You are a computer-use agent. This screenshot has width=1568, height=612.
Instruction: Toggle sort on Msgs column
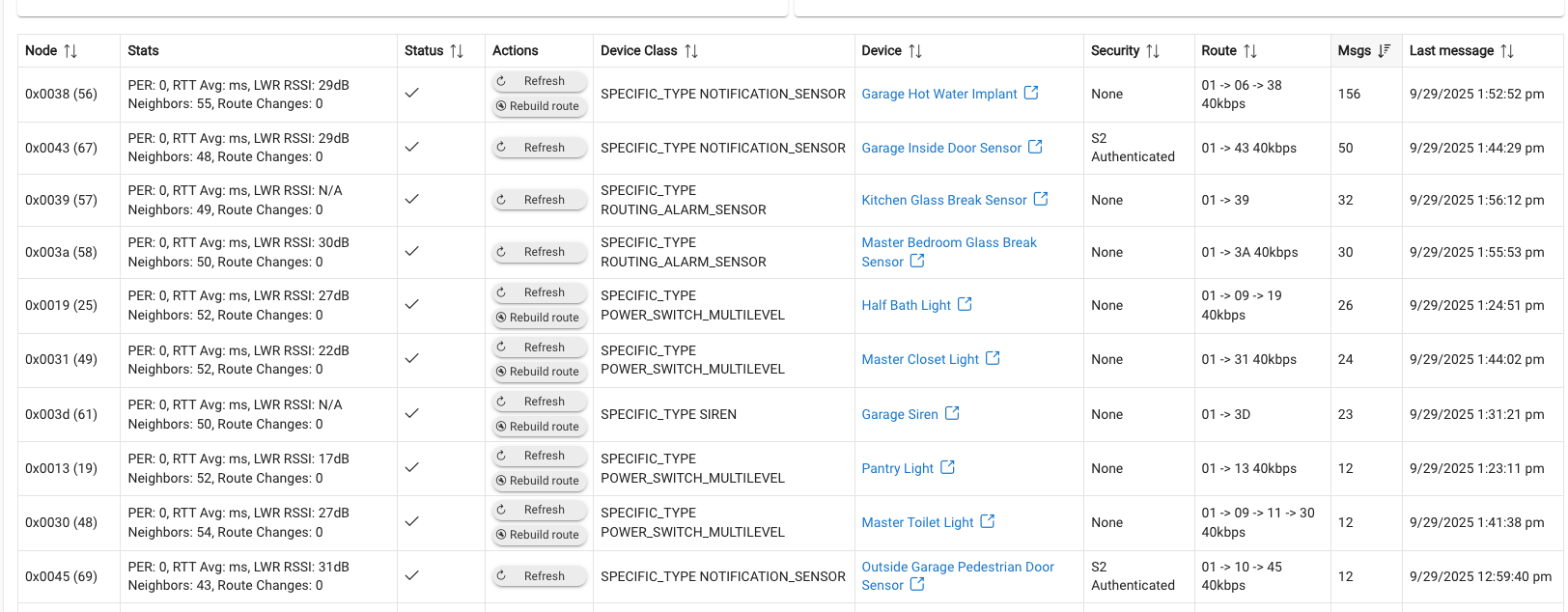click(x=1384, y=51)
